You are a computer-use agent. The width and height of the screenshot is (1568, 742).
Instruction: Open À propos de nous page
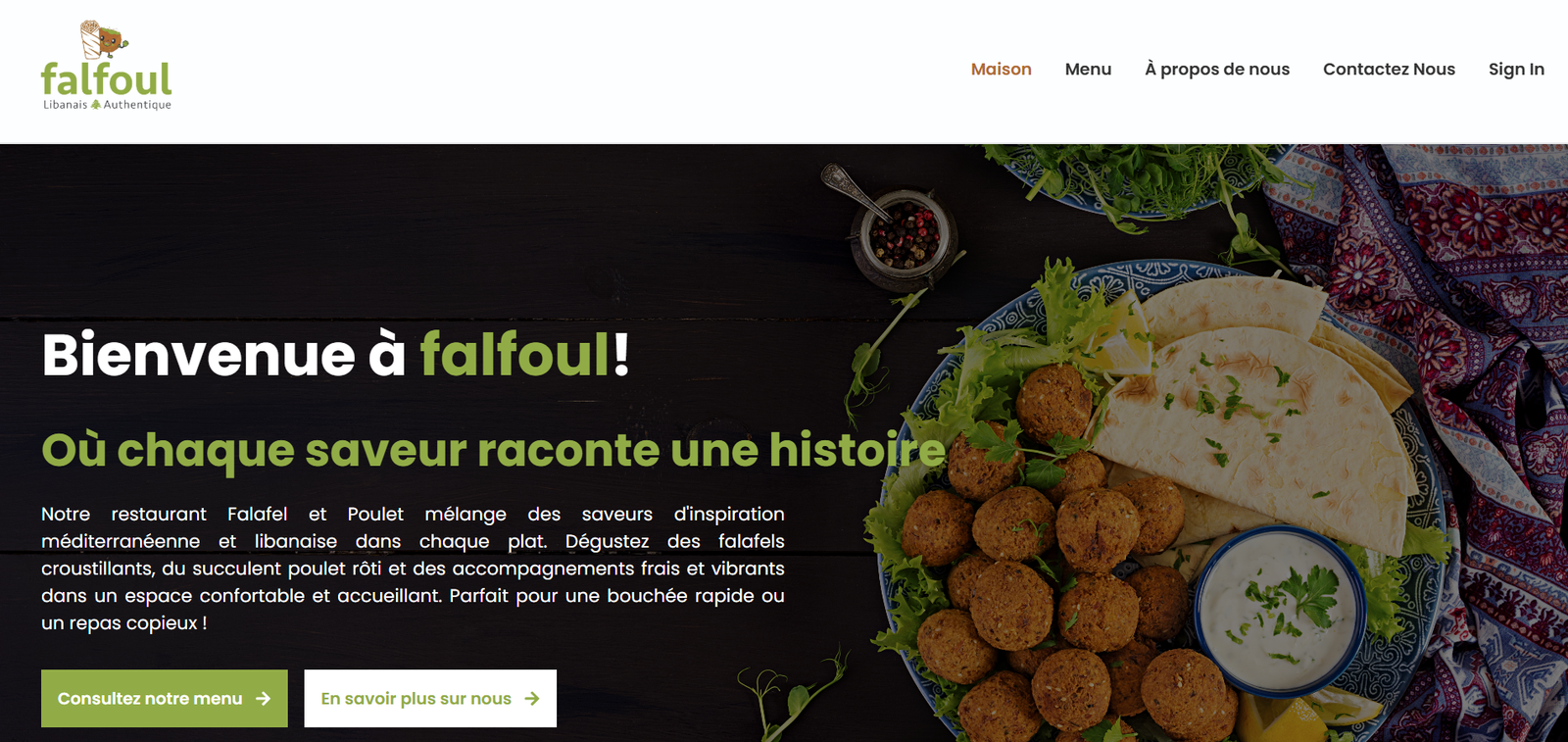1217,69
